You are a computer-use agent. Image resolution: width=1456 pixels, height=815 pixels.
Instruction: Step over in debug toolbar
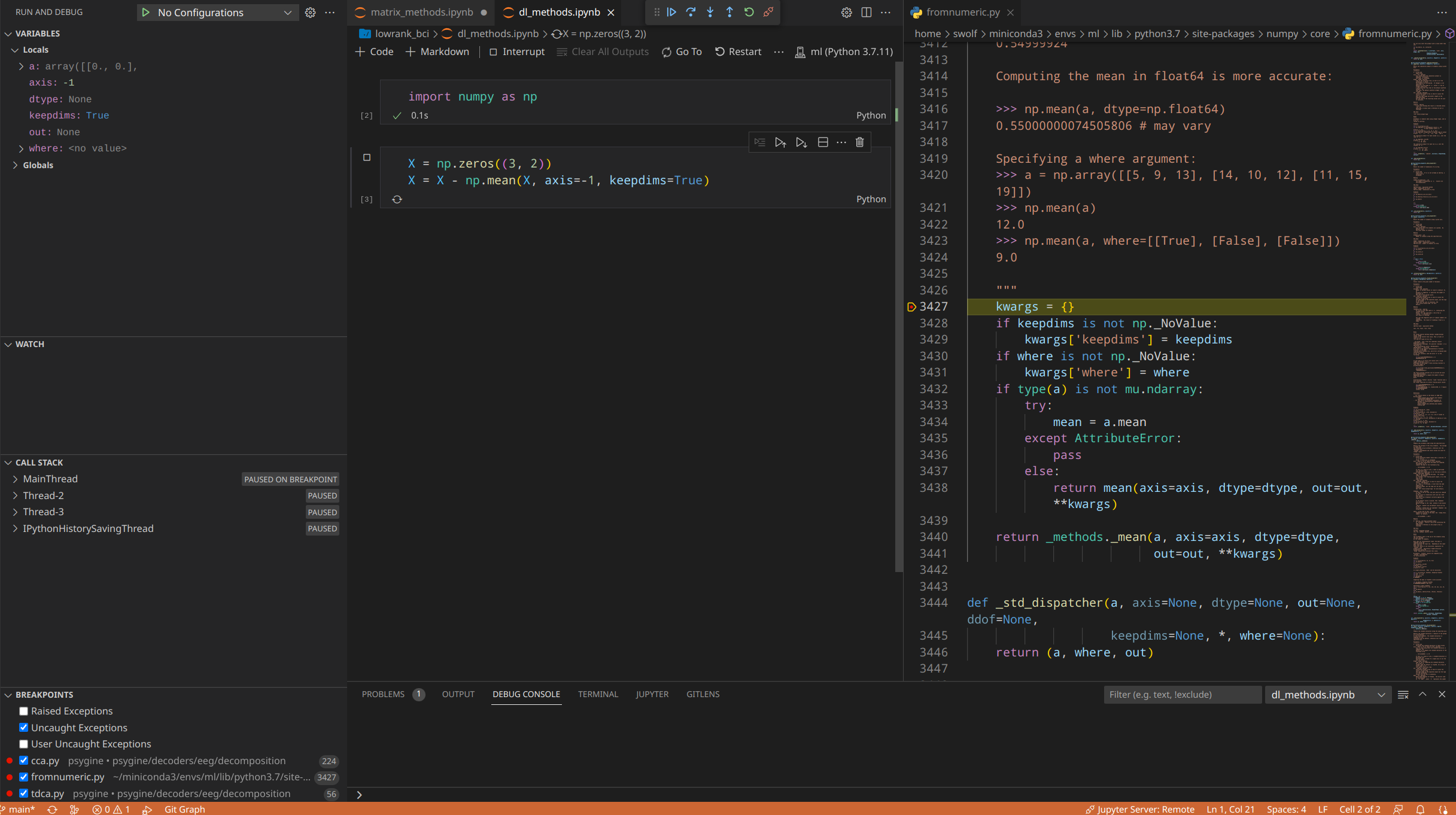coord(691,12)
